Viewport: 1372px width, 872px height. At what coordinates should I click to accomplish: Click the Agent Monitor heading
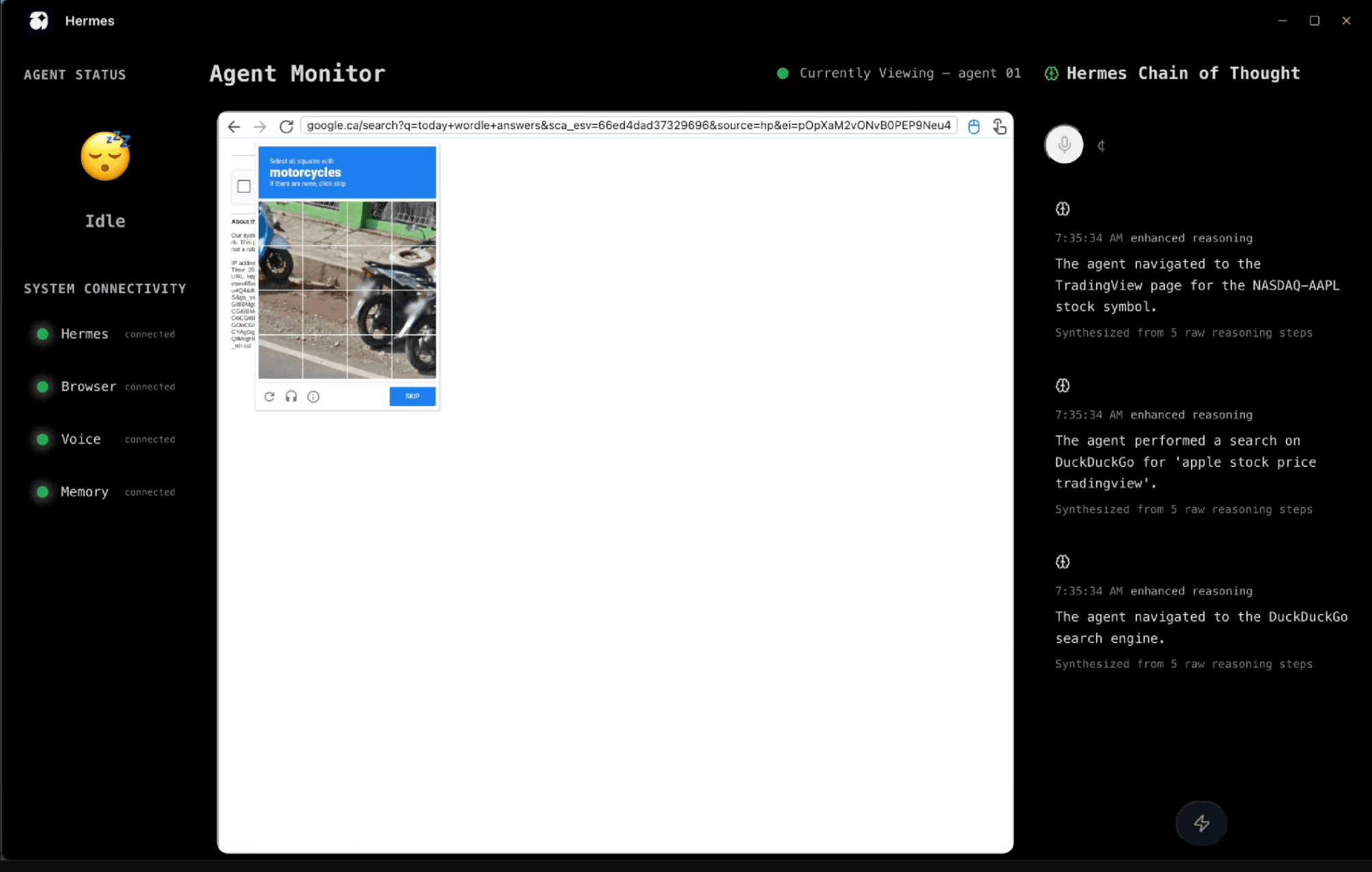click(x=297, y=73)
